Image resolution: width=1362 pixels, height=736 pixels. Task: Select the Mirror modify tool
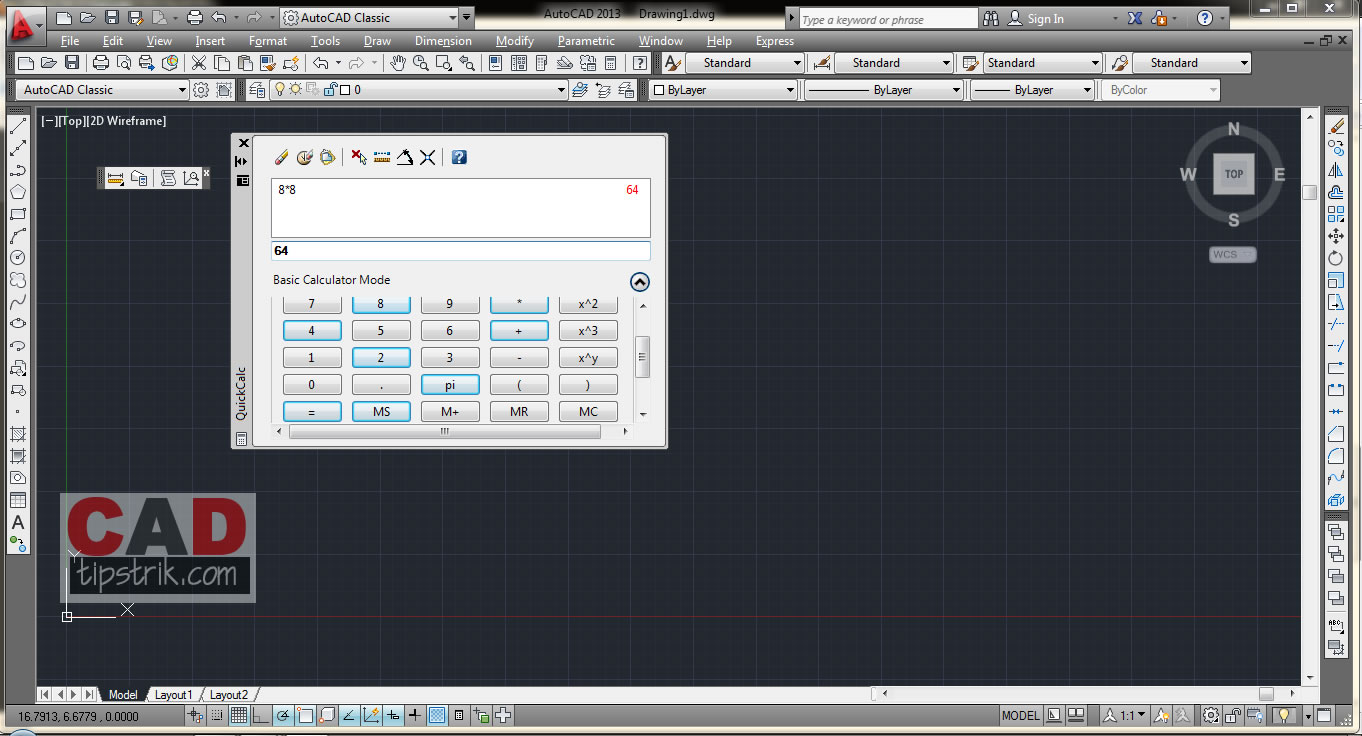coord(1336,171)
